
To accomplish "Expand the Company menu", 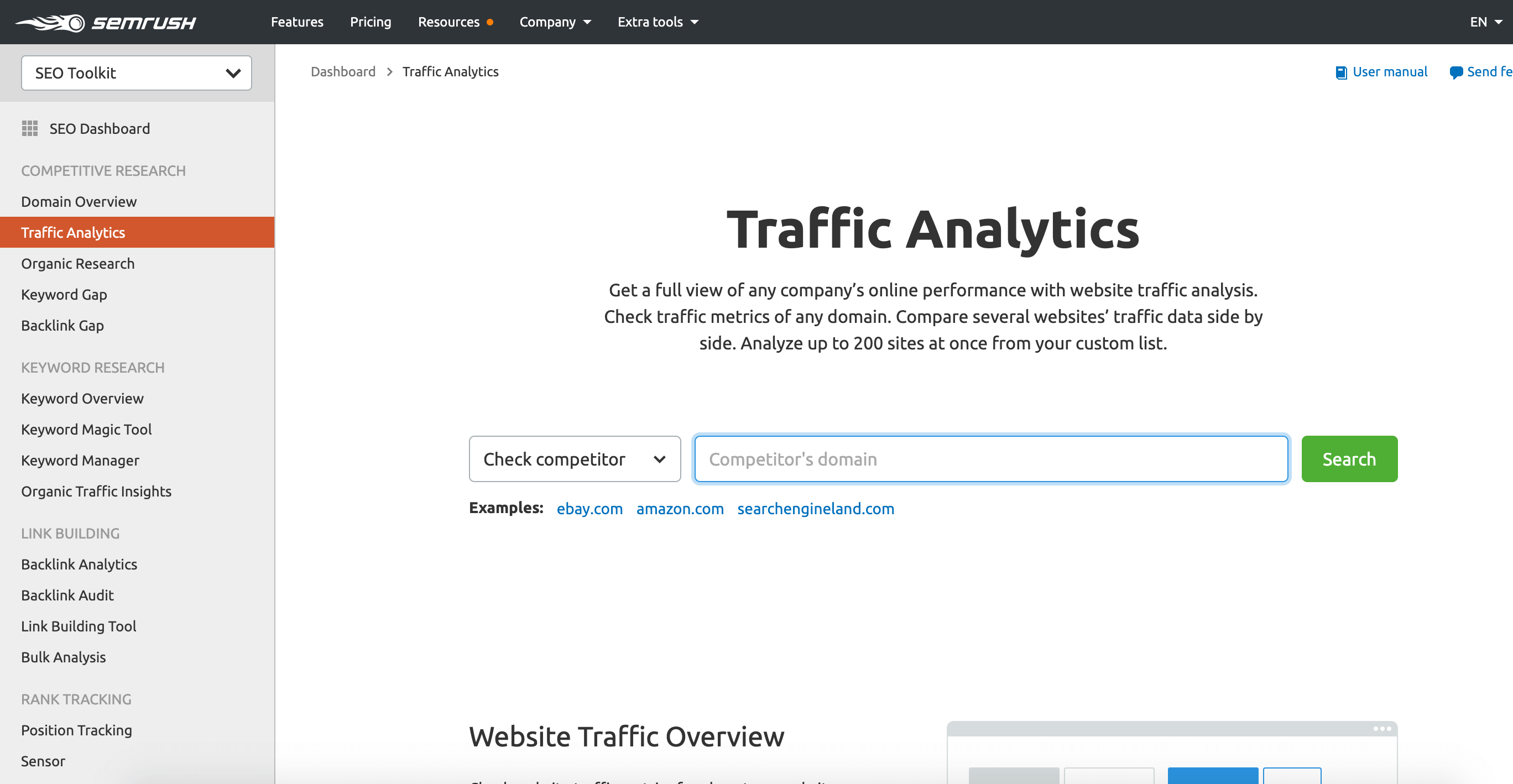I will click(x=555, y=22).
